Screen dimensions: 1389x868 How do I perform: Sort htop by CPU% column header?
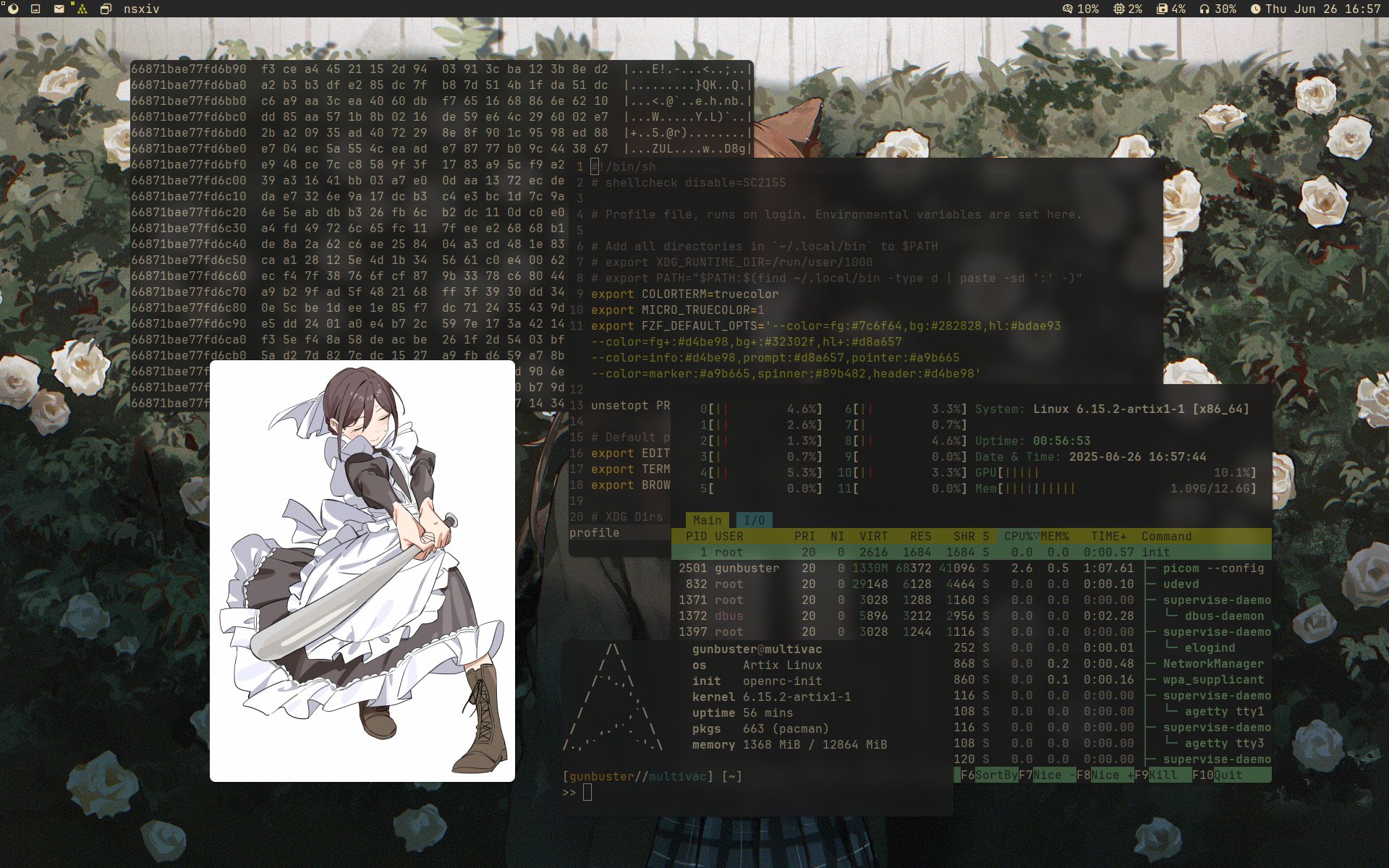point(1018,536)
